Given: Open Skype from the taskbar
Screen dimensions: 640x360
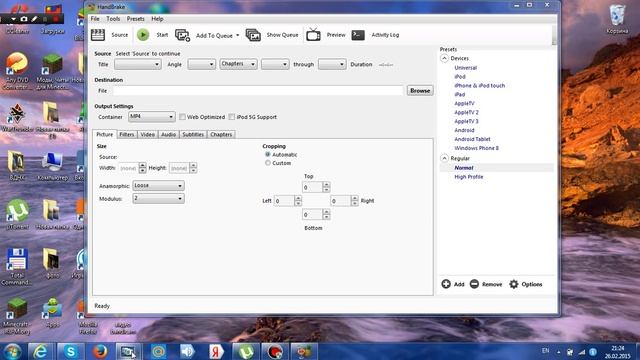Looking at the screenshot, I should [x=70, y=351].
